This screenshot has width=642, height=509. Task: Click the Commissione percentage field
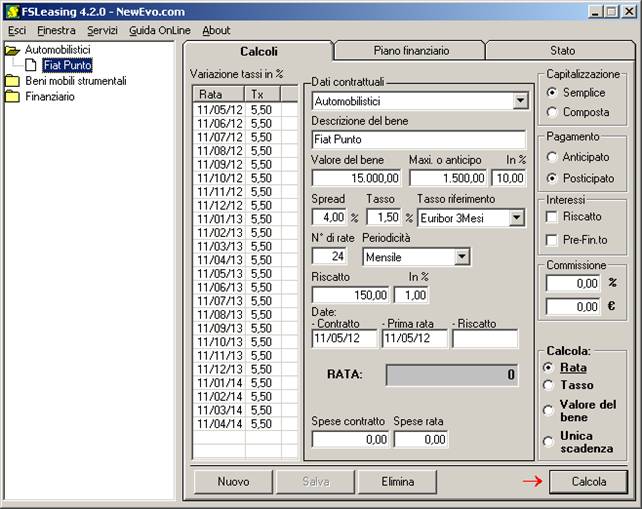pos(573,283)
